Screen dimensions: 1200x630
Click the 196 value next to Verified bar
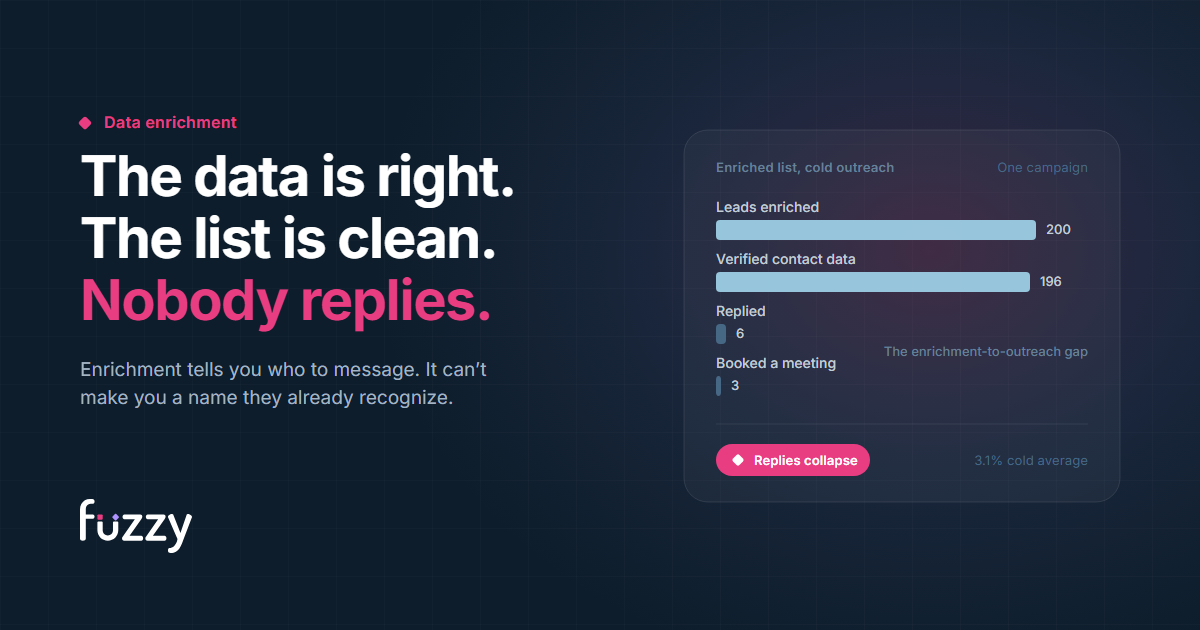coord(1051,282)
